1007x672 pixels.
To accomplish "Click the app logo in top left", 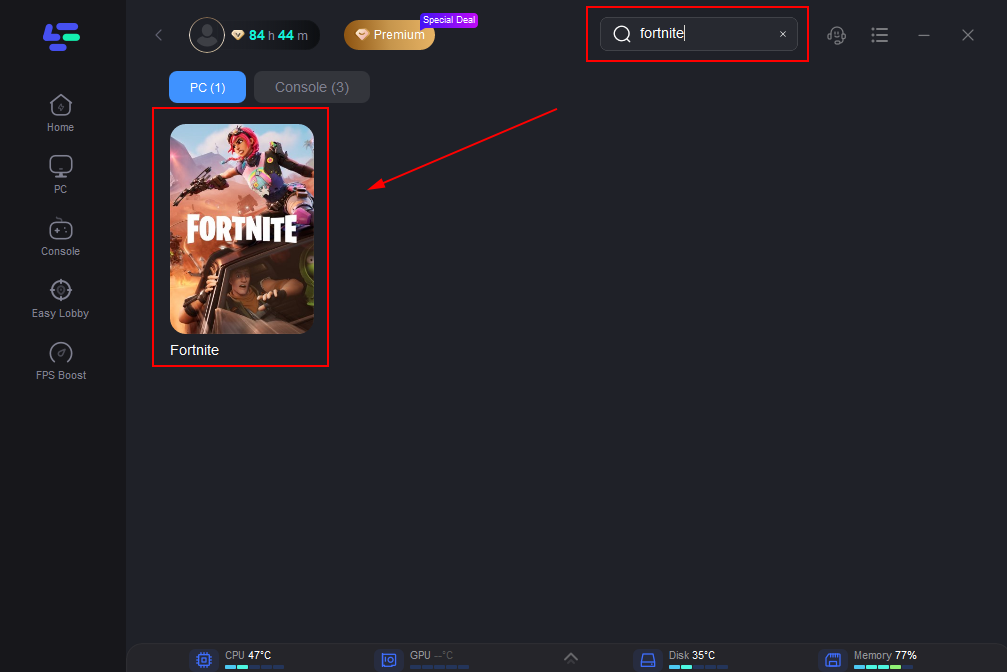I will pos(61,36).
